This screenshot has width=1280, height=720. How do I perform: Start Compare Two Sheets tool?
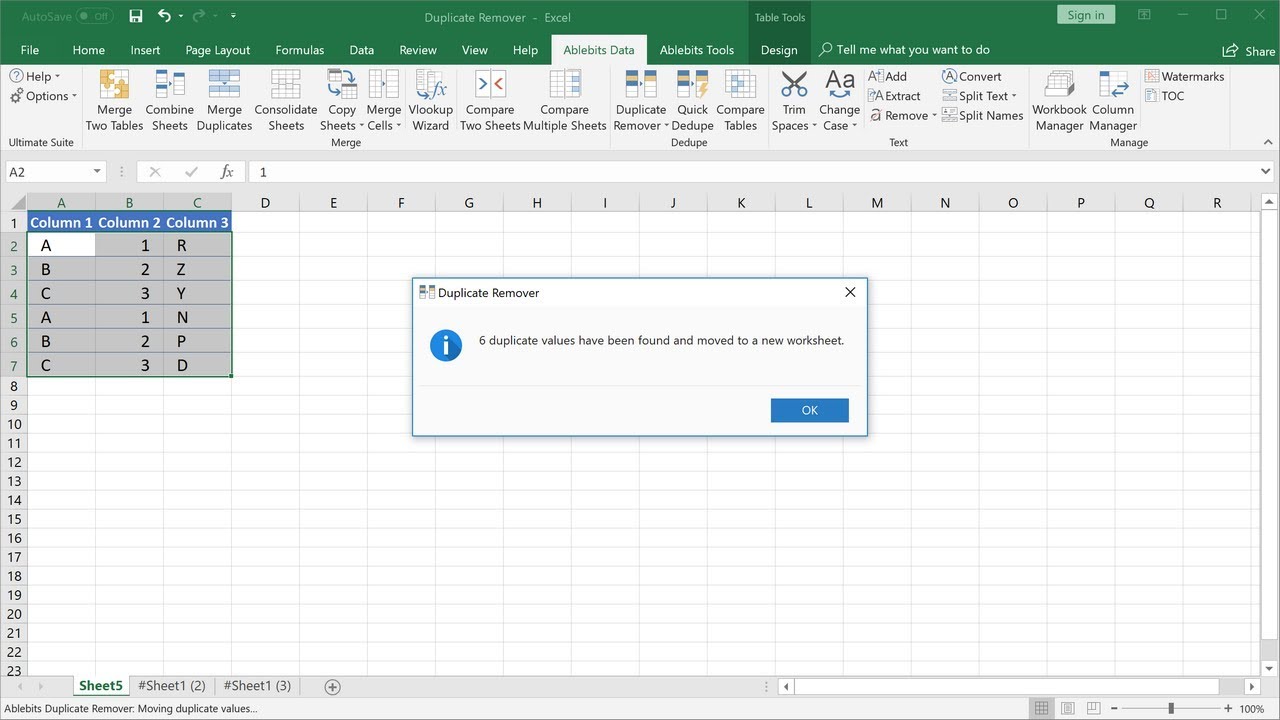[x=490, y=100]
